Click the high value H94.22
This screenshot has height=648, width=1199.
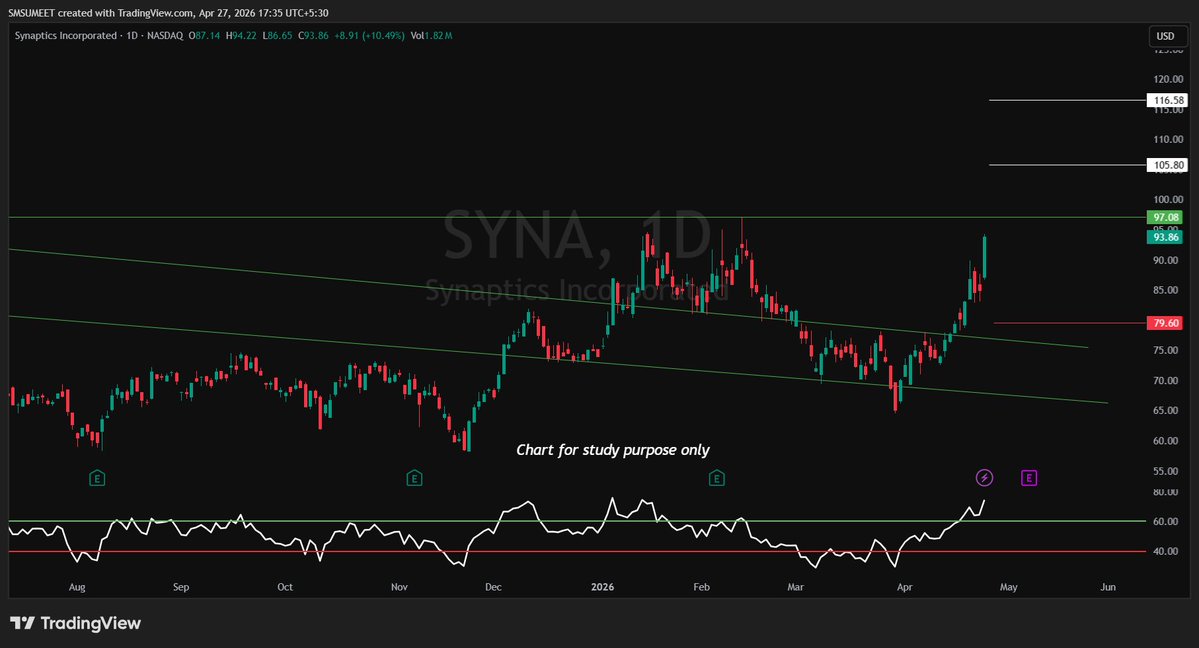click(x=241, y=35)
